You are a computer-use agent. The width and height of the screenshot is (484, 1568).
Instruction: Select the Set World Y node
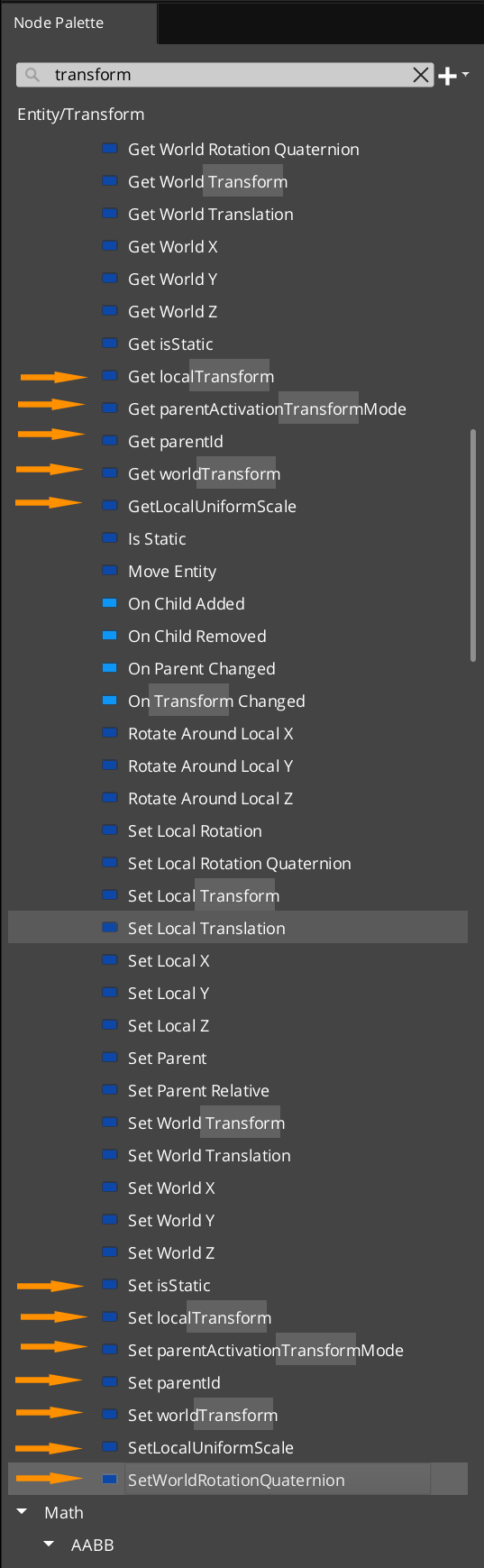(171, 1220)
